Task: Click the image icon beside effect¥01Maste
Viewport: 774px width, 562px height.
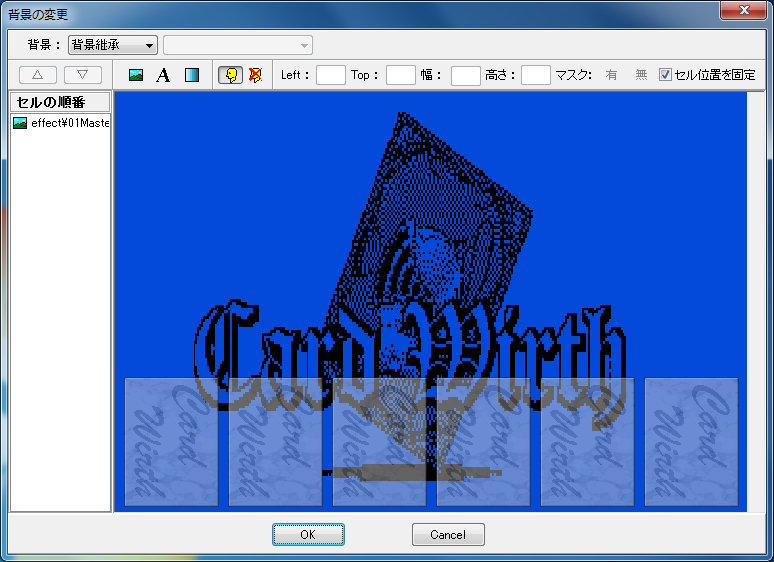Action: tap(20, 123)
